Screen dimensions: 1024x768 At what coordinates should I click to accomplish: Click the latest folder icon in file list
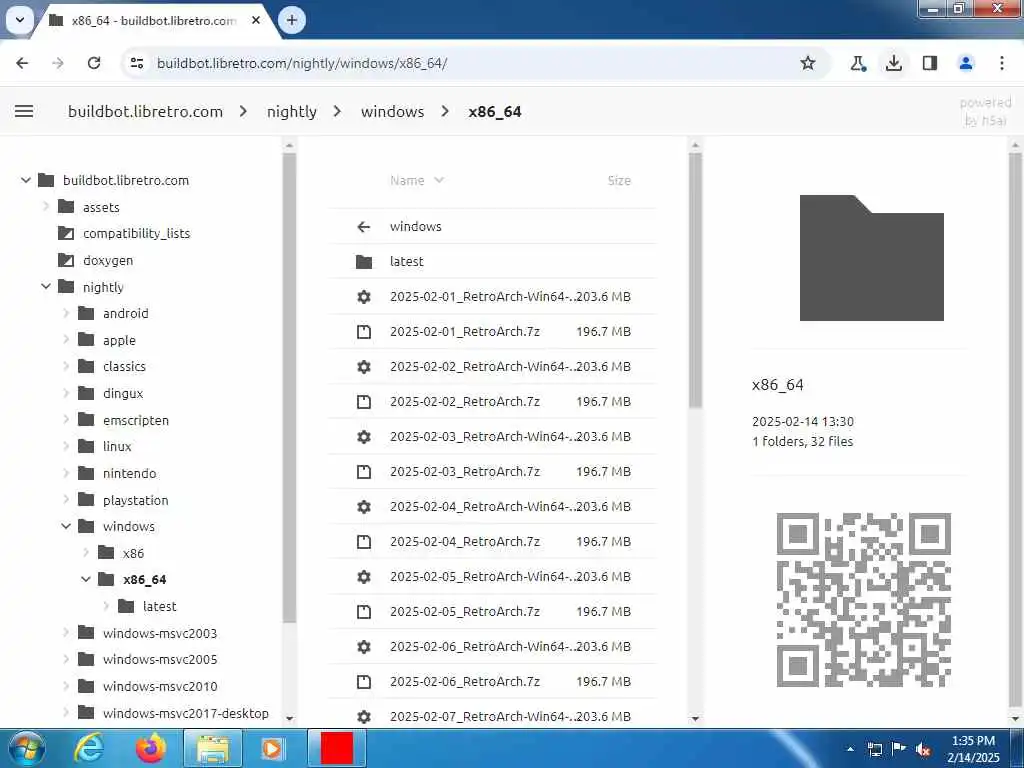[x=364, y=262]
